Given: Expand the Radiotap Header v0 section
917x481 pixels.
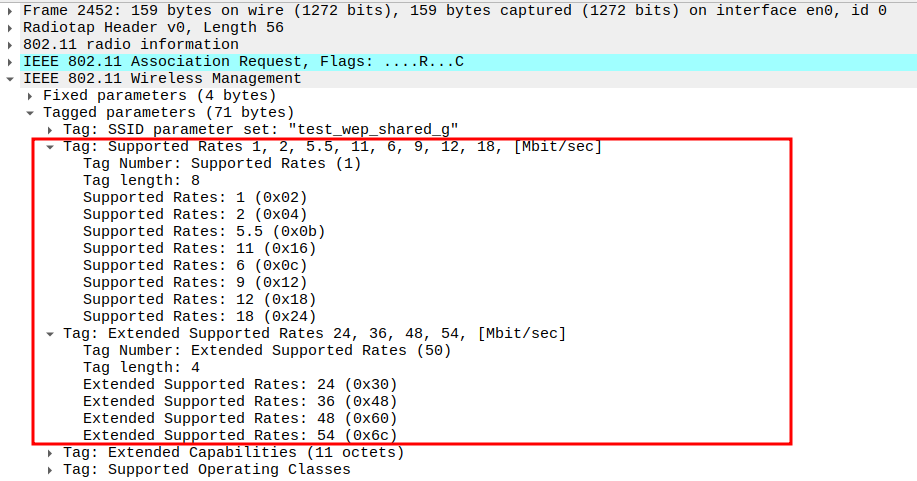Looking at the screenshot, I should (x=10, y=28).
